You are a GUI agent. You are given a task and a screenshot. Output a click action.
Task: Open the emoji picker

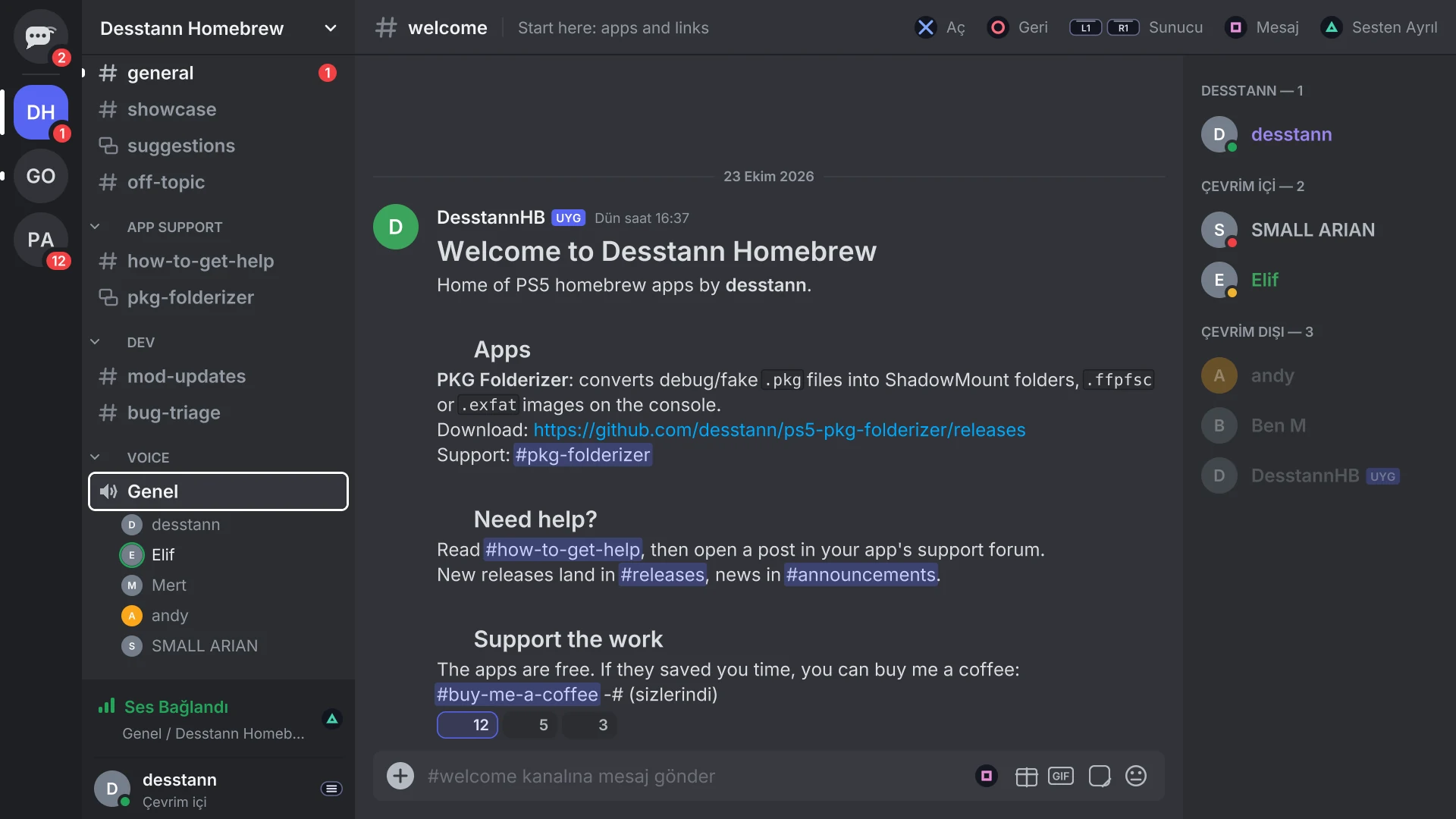pos(1136,776)
